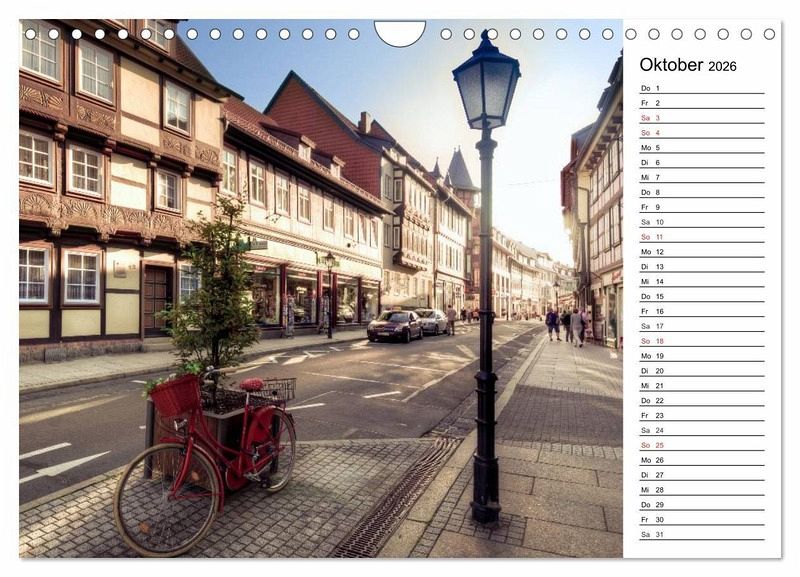Screen dimensions: 800x577
Task: Select the Do 1 date line
Action: (701, 88)
